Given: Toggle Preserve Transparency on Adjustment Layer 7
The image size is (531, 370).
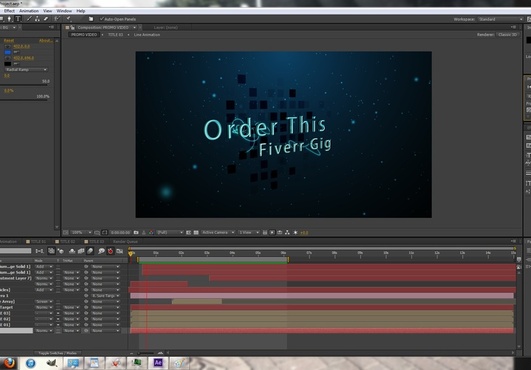Looking at the screenshot, I should (x=58, y=278).
